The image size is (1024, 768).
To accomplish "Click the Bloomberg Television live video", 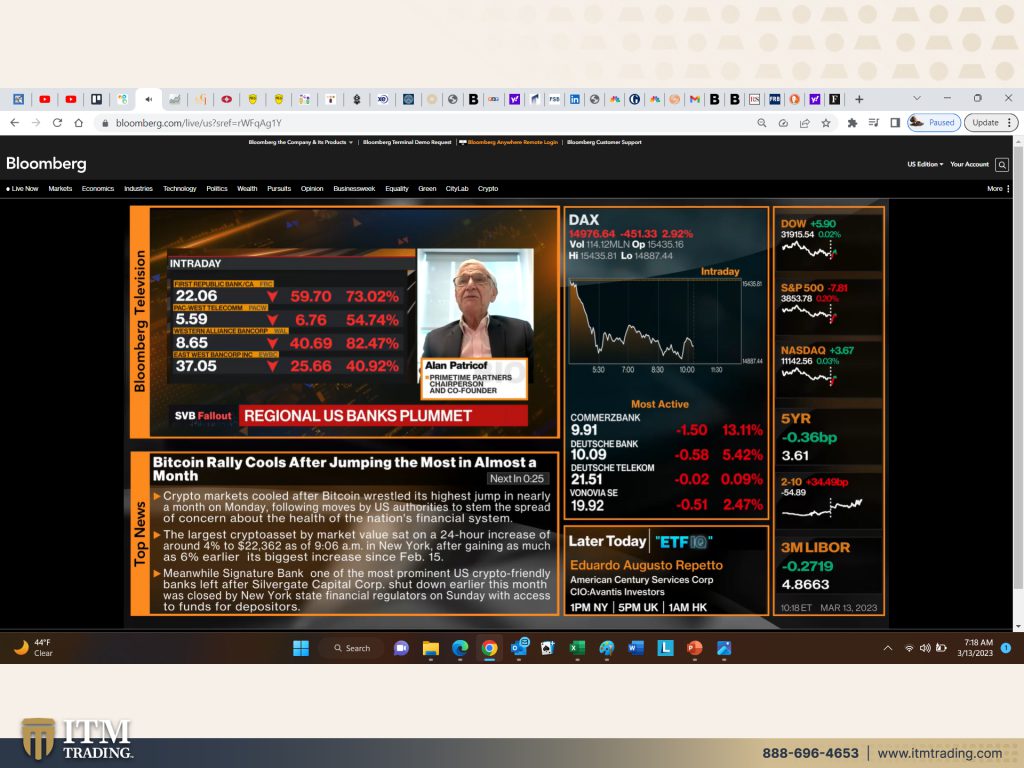I will [x=354, y=323].
